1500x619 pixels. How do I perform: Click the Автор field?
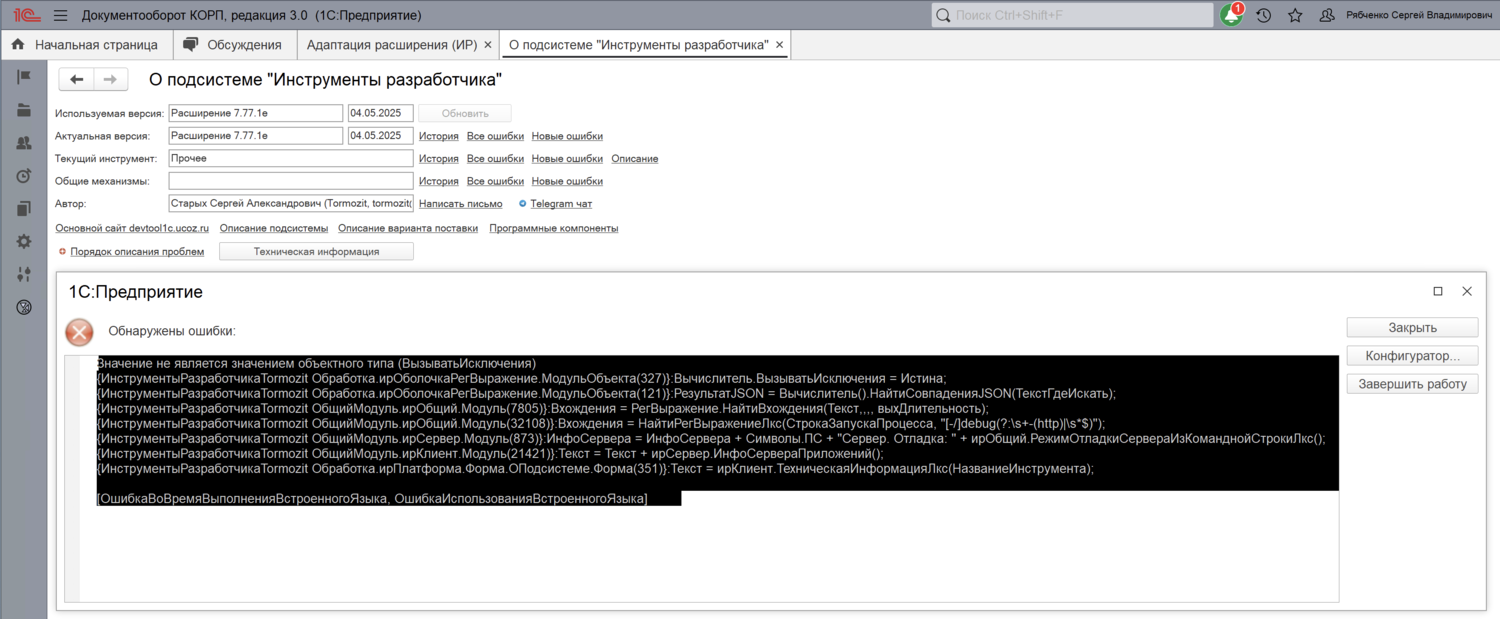(x=291, y=204)
